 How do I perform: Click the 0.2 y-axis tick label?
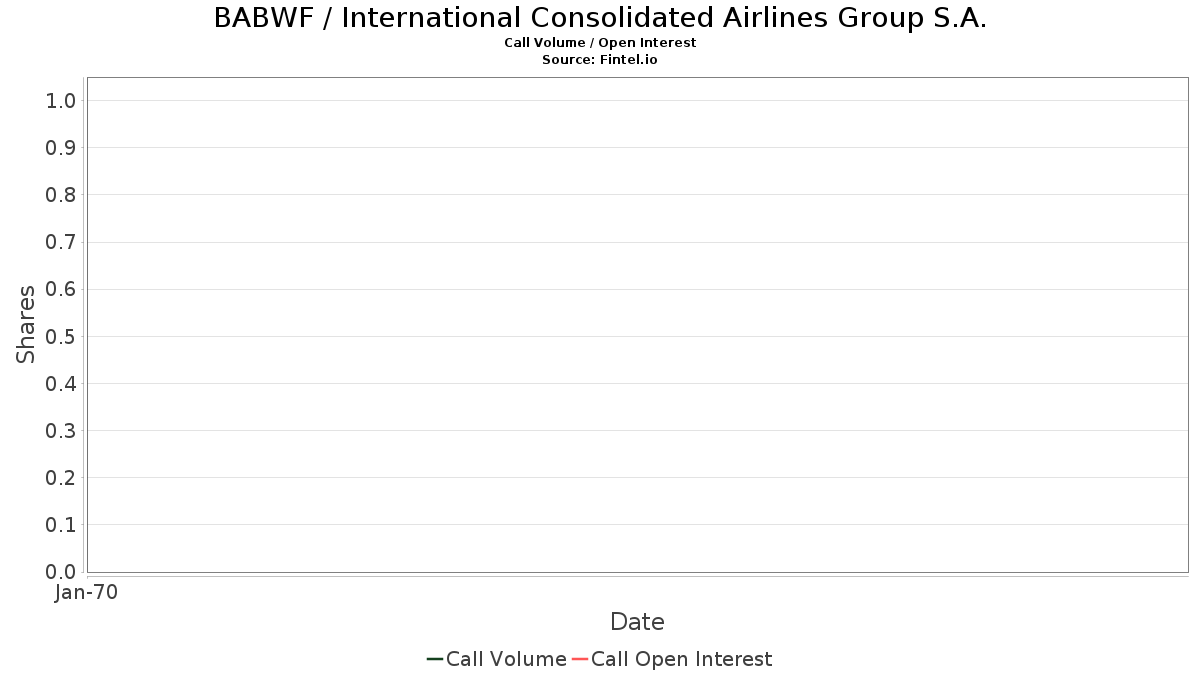[x=61, y=478]
